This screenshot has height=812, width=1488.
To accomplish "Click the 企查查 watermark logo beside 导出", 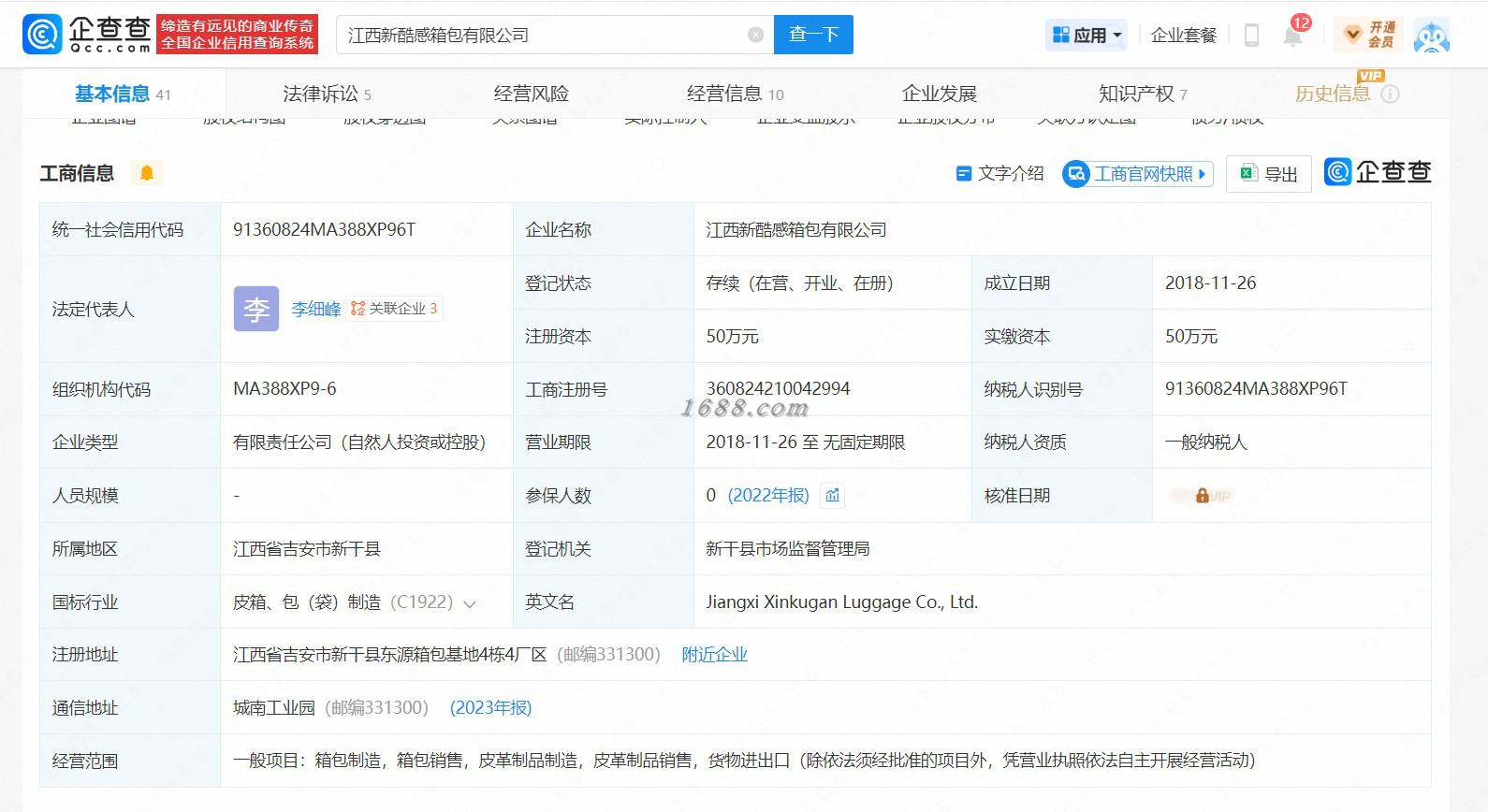I will 1378,173.
